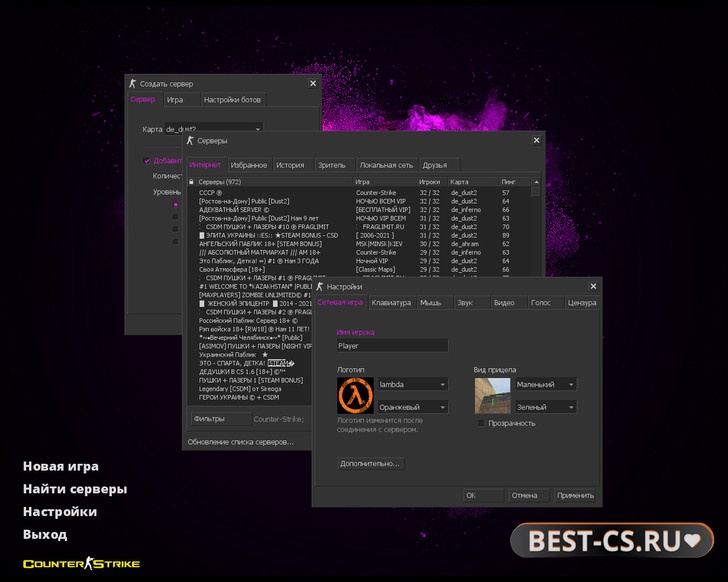Open Интернет tab in Серверы
This screenshot has width=728, height=582.
[x=205, y=165]
